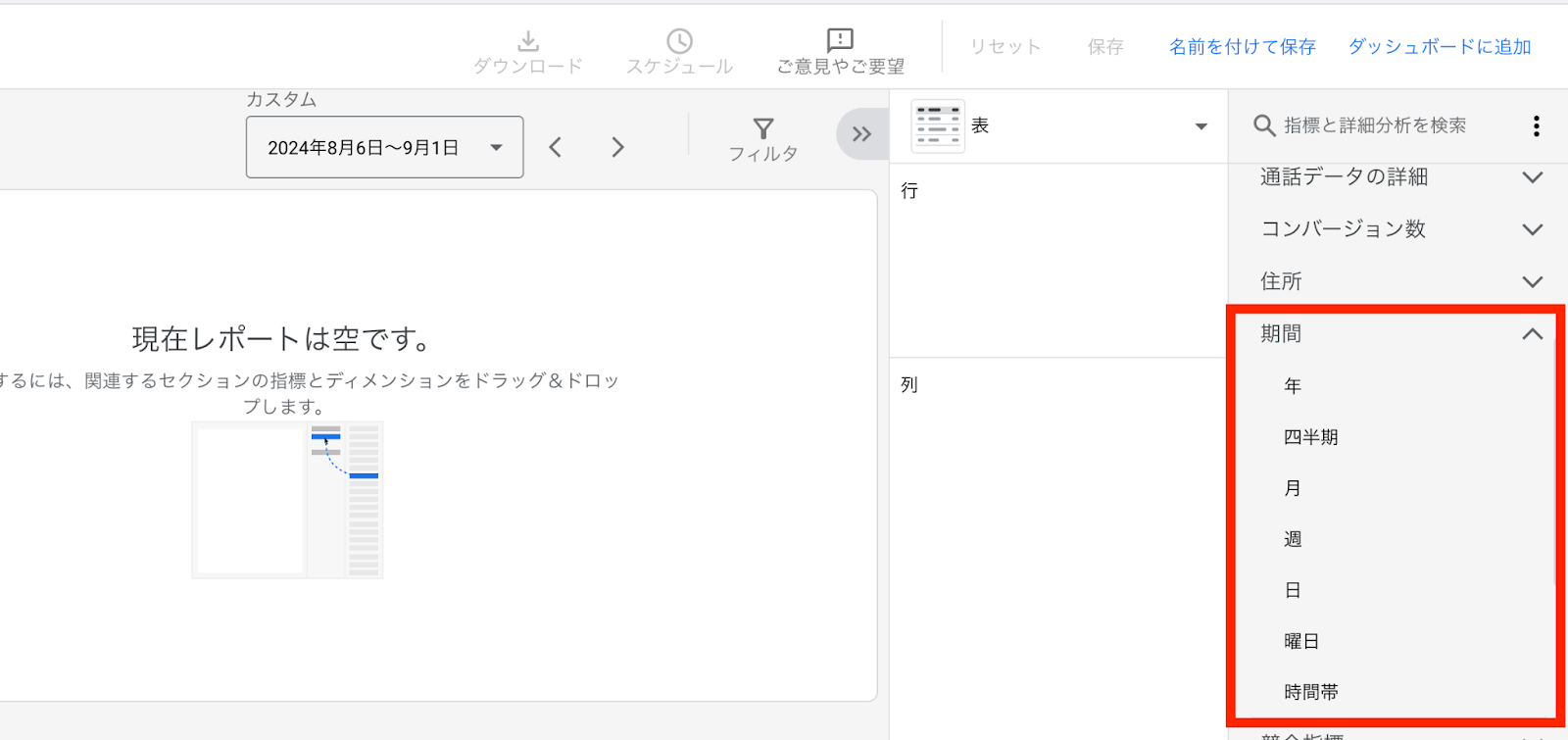Select the 年 dimension

(x=1293, y=386)
